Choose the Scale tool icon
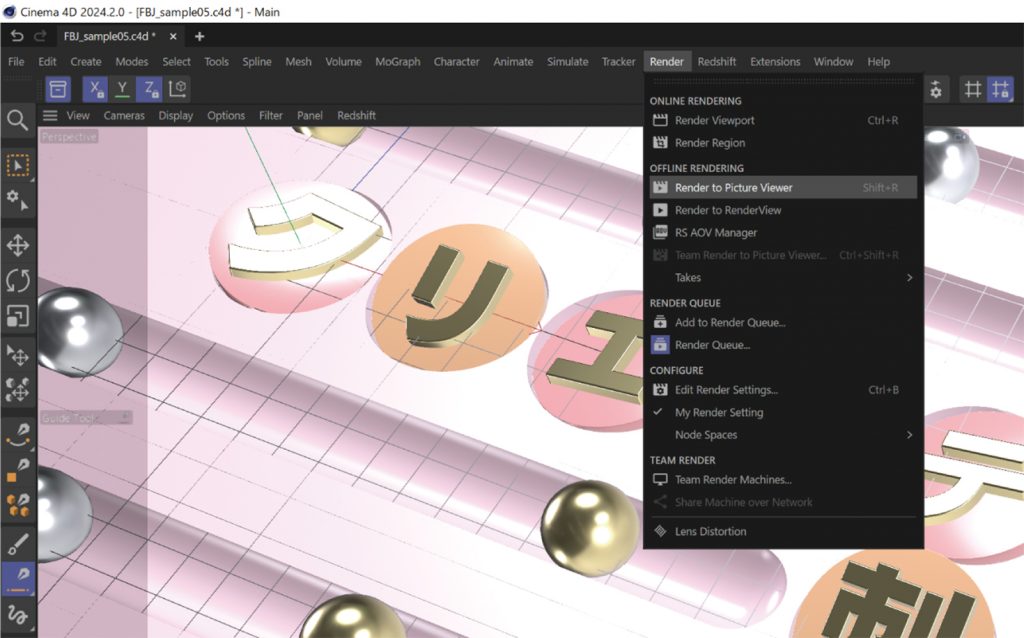 [x=17, y=316]
